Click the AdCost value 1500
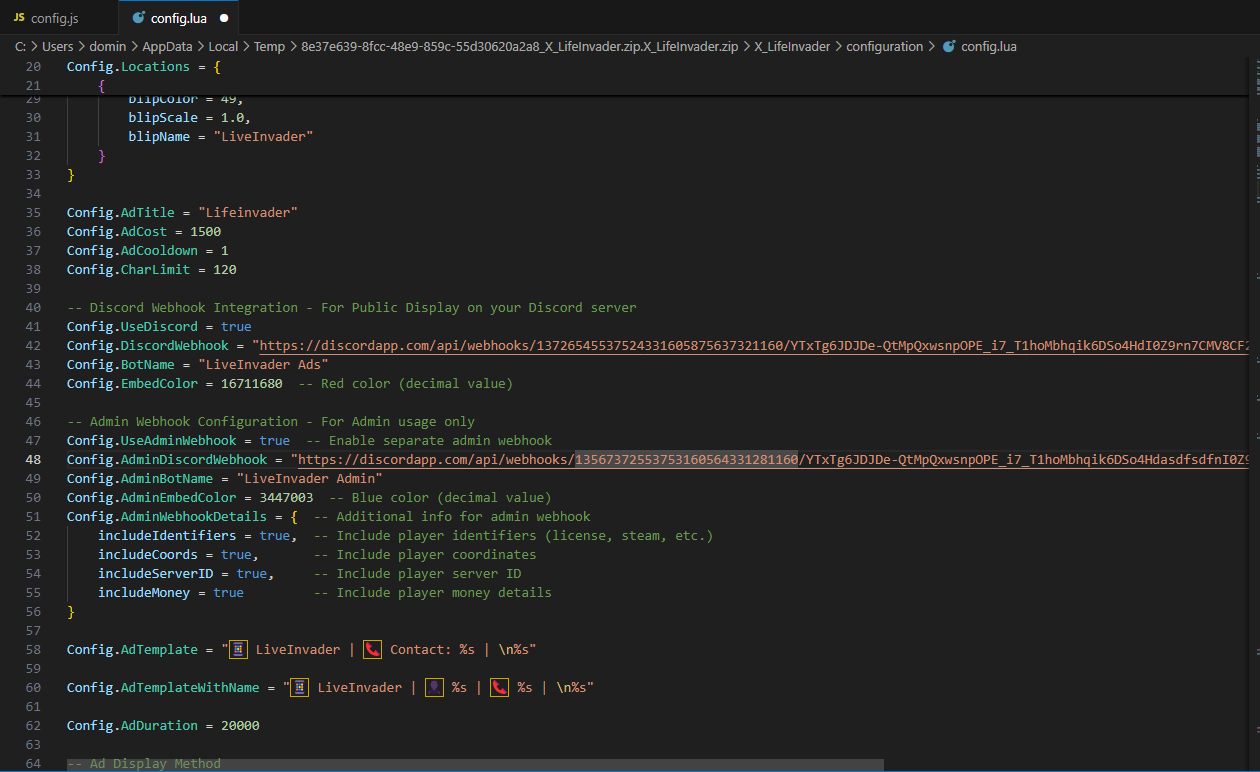Viewport: 1260px width, 772px height. tap(205, 232)
